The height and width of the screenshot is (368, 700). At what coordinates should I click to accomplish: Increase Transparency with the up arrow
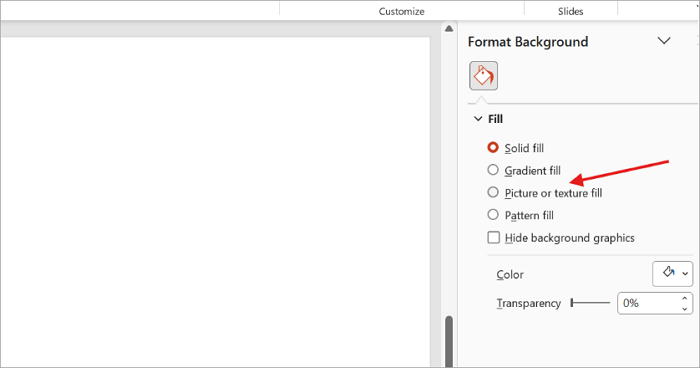[684, 298]
